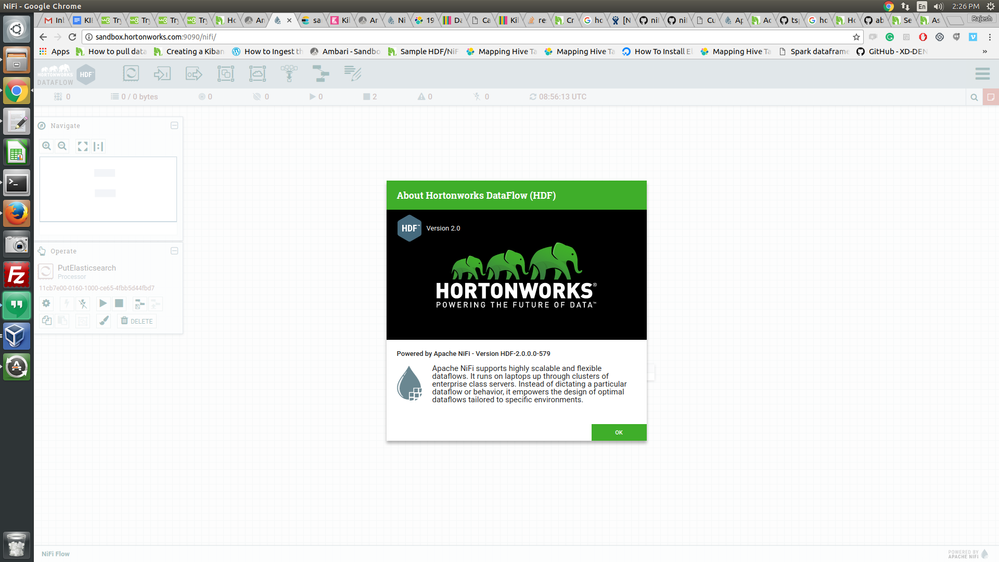Select the Remote Process Group toolbar icon

point(257,74)
